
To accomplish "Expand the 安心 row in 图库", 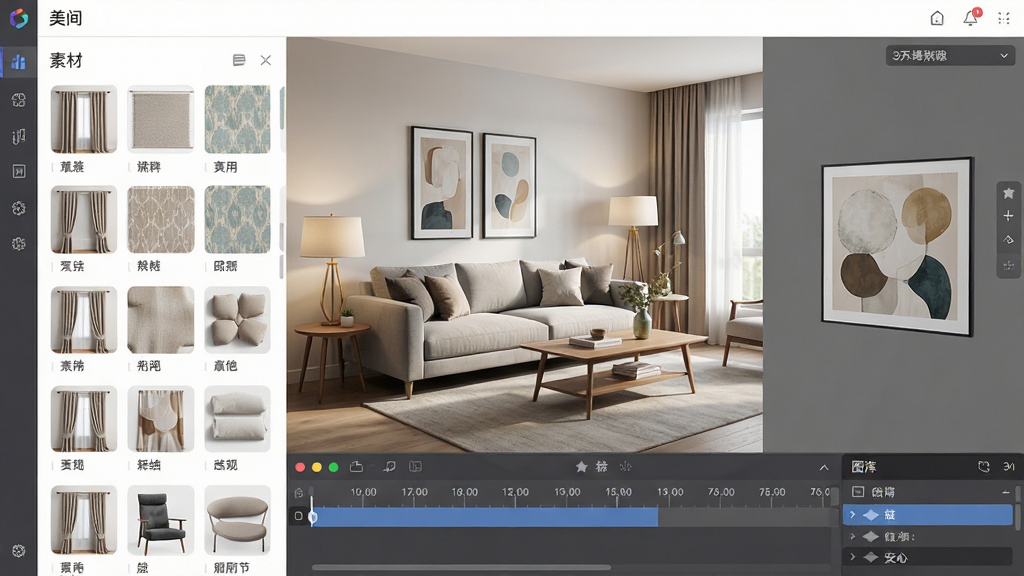I will (852, 557).
